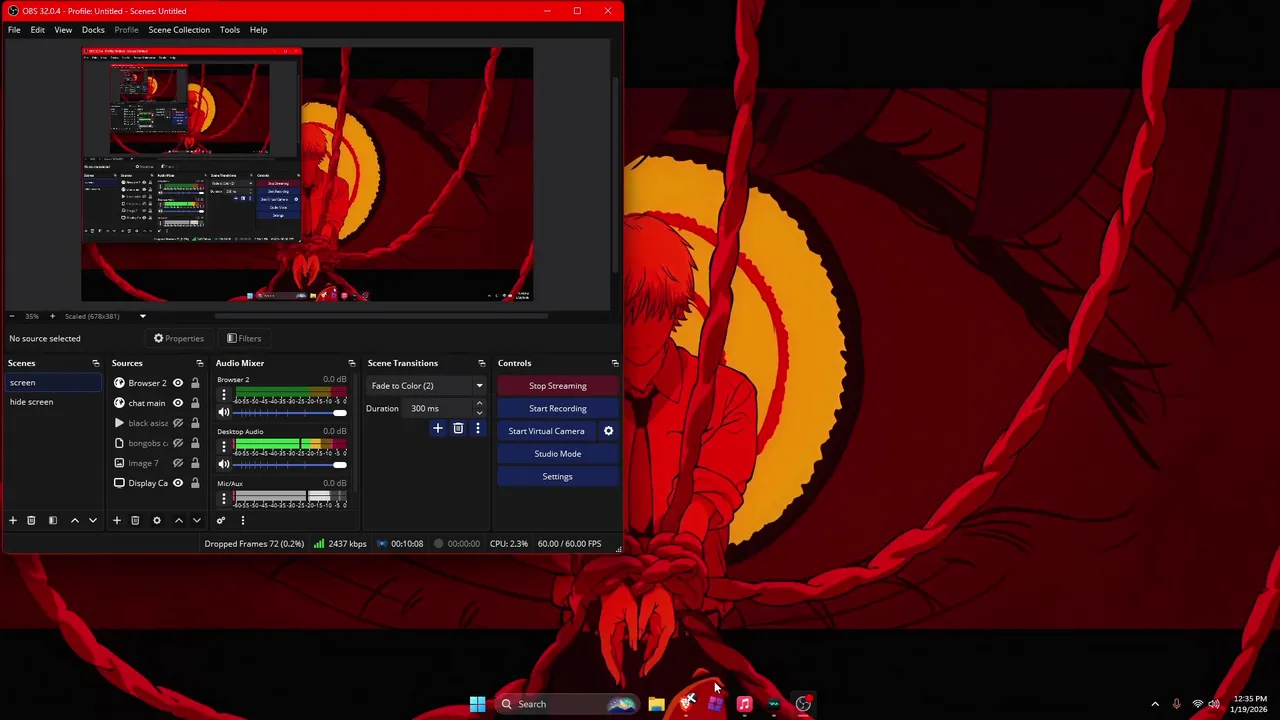Click the OBS Studio taskbar icon
Image resolution: width=1280 pixels, height=720 pixels.
803,704
